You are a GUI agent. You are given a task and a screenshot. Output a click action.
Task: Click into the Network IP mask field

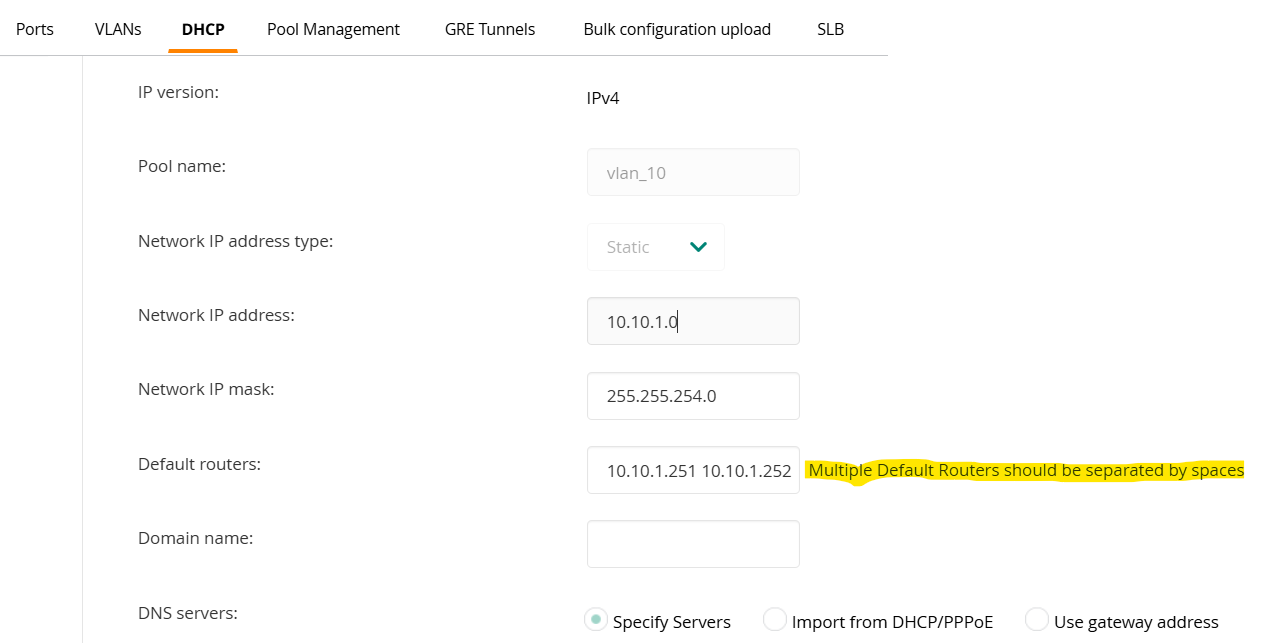(693, 396)
